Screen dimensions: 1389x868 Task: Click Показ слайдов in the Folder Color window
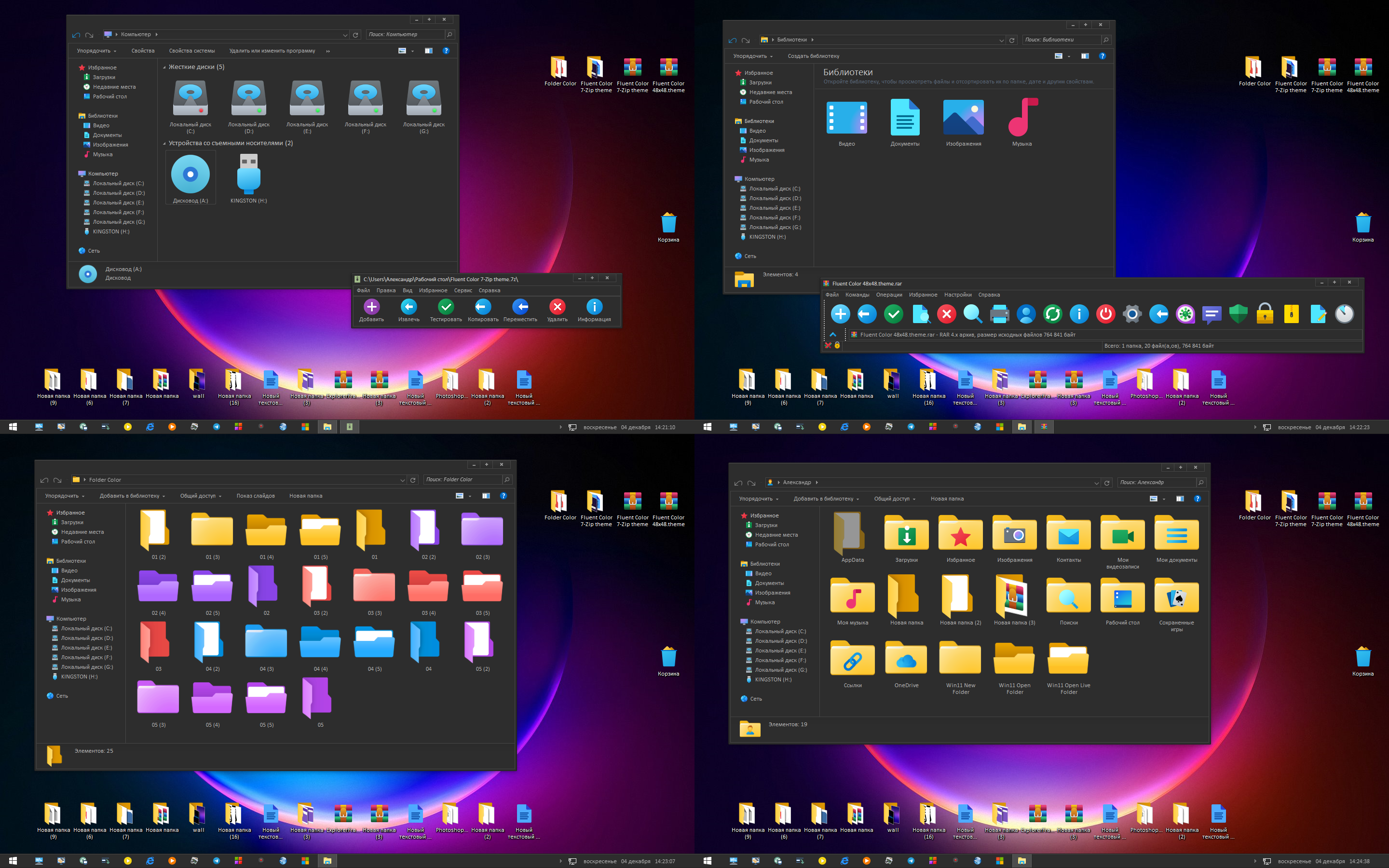pos(256,496)
